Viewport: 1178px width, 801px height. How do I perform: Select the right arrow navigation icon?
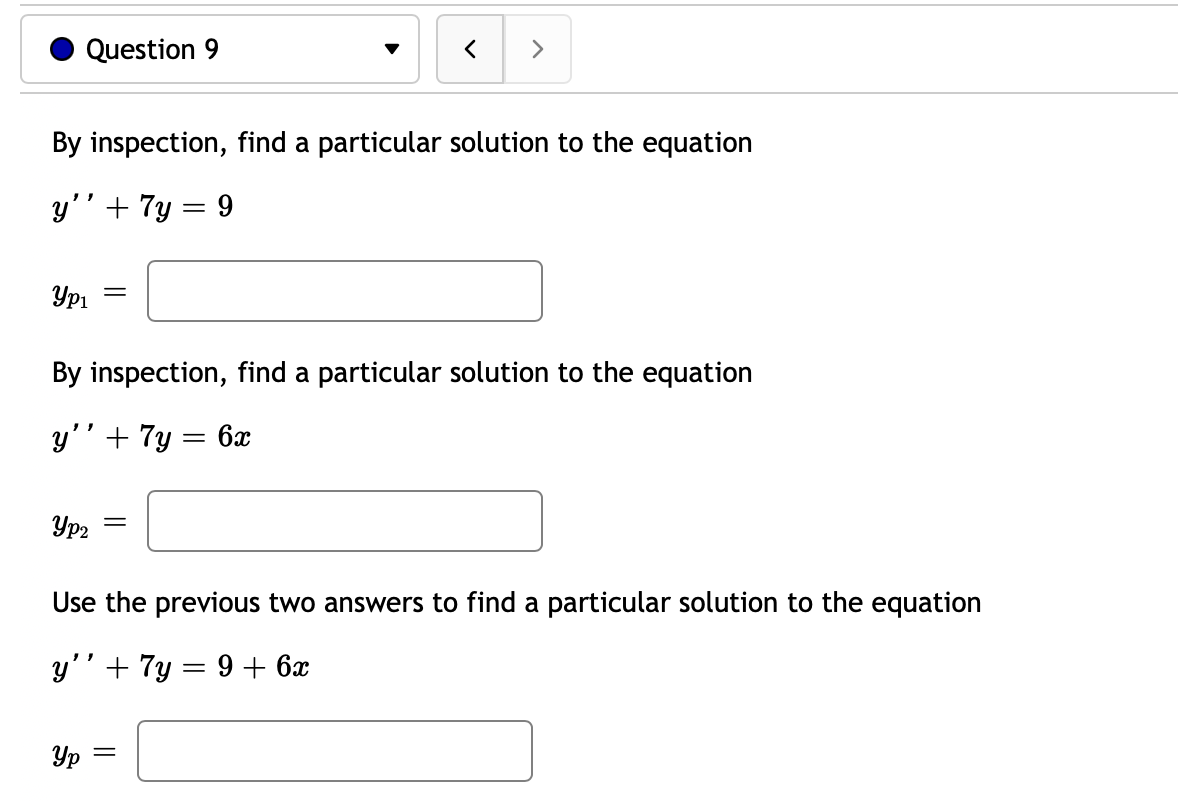(x=537, y=49)
